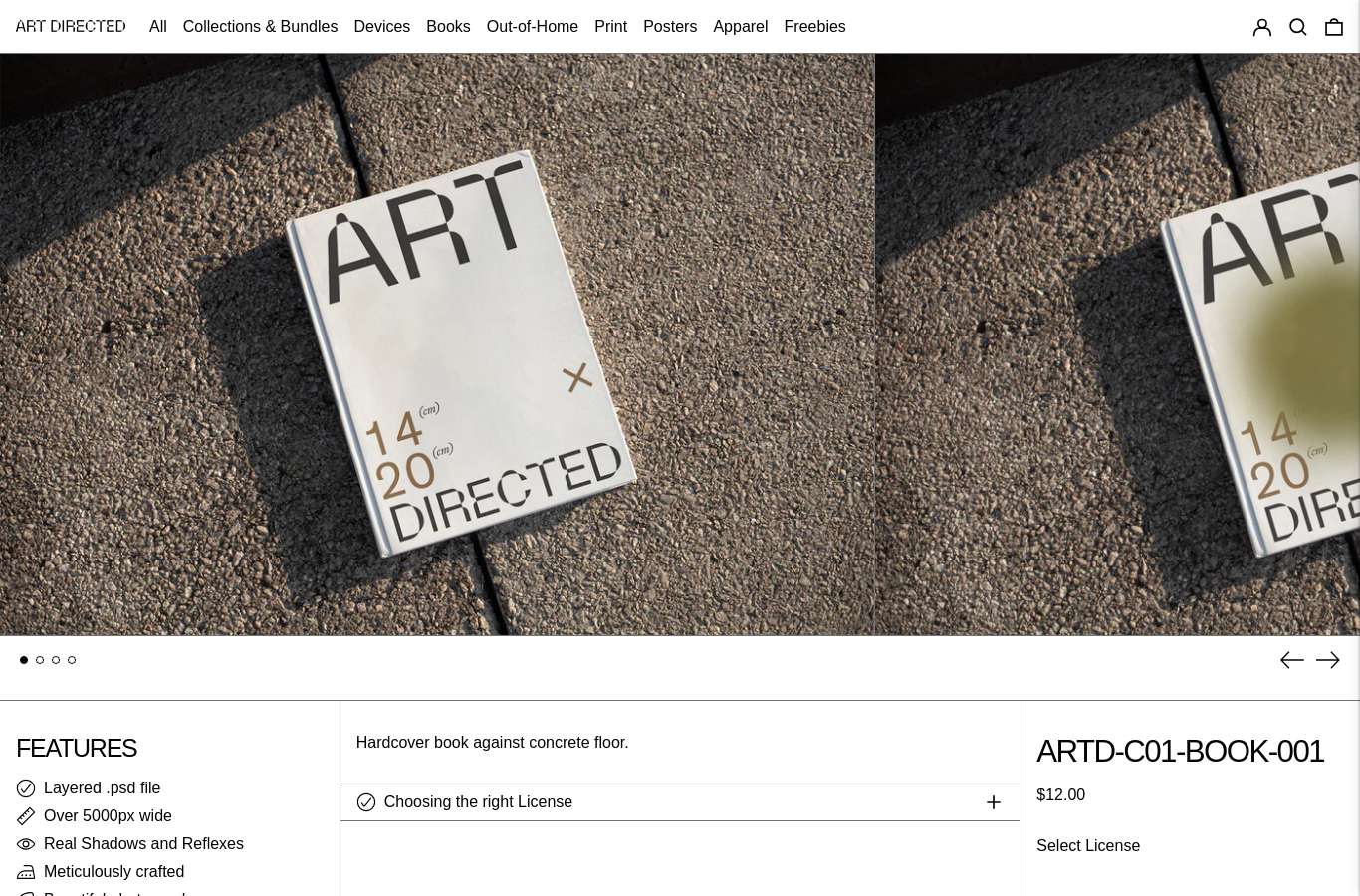Expand Choosing the right License accordion
This screenshot has height=896, width=1360.
coord(680,802)
